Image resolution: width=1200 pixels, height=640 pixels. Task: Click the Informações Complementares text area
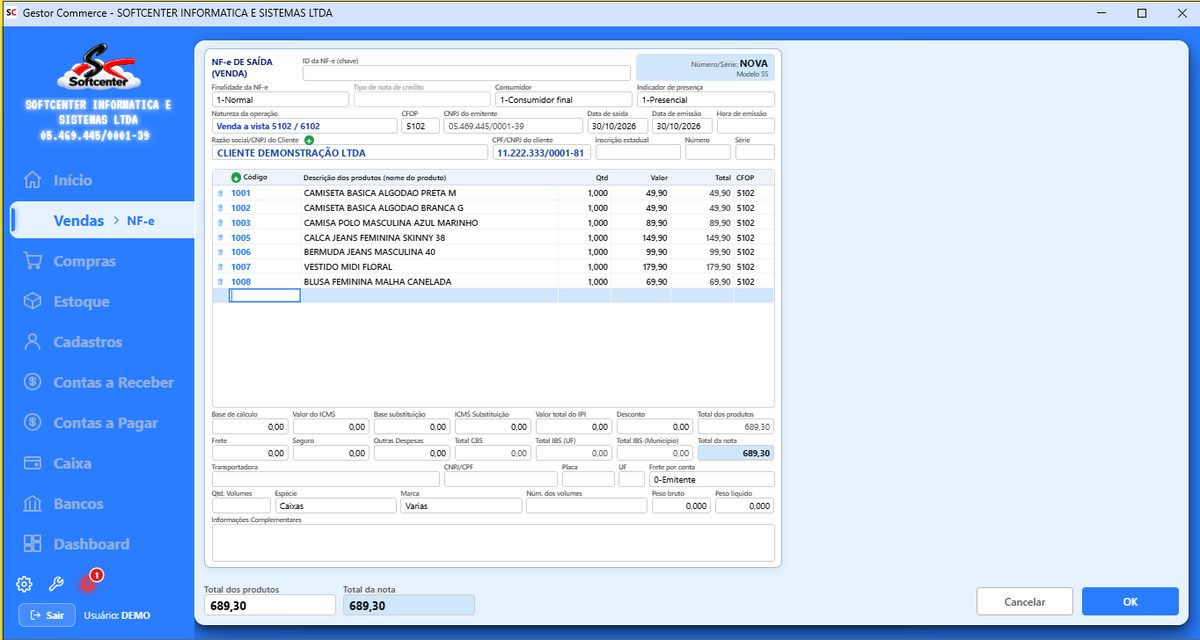493,543
